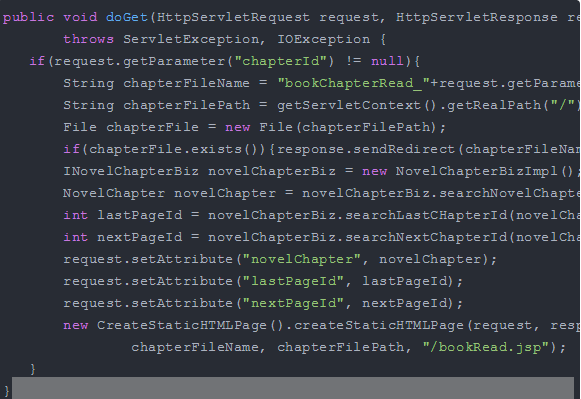581x399 pixels.
Task: Click the CreateStaticHTMLPage() constructor call
Action: point(190,325)
